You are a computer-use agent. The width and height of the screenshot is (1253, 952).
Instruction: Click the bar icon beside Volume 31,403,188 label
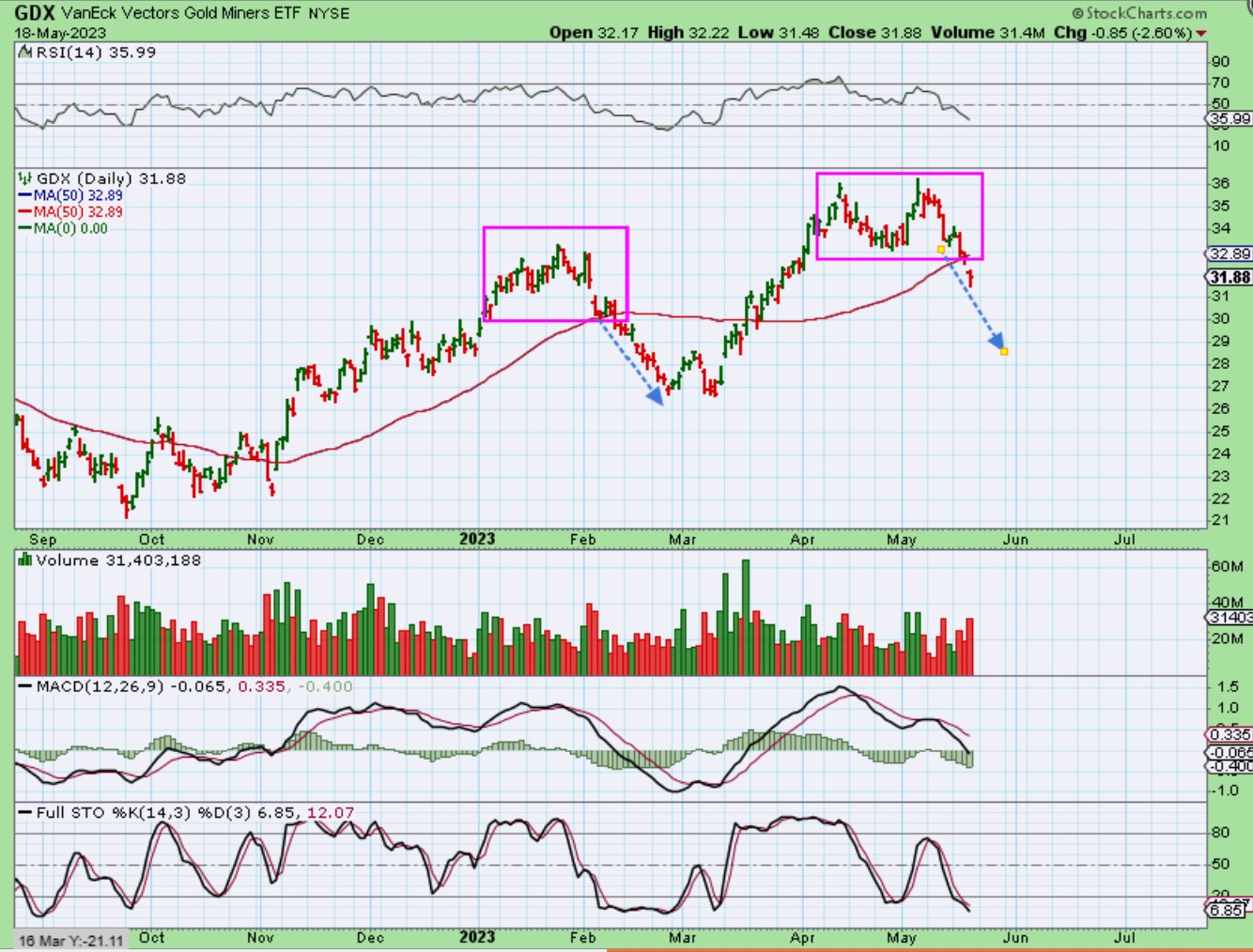coord(25,560)
